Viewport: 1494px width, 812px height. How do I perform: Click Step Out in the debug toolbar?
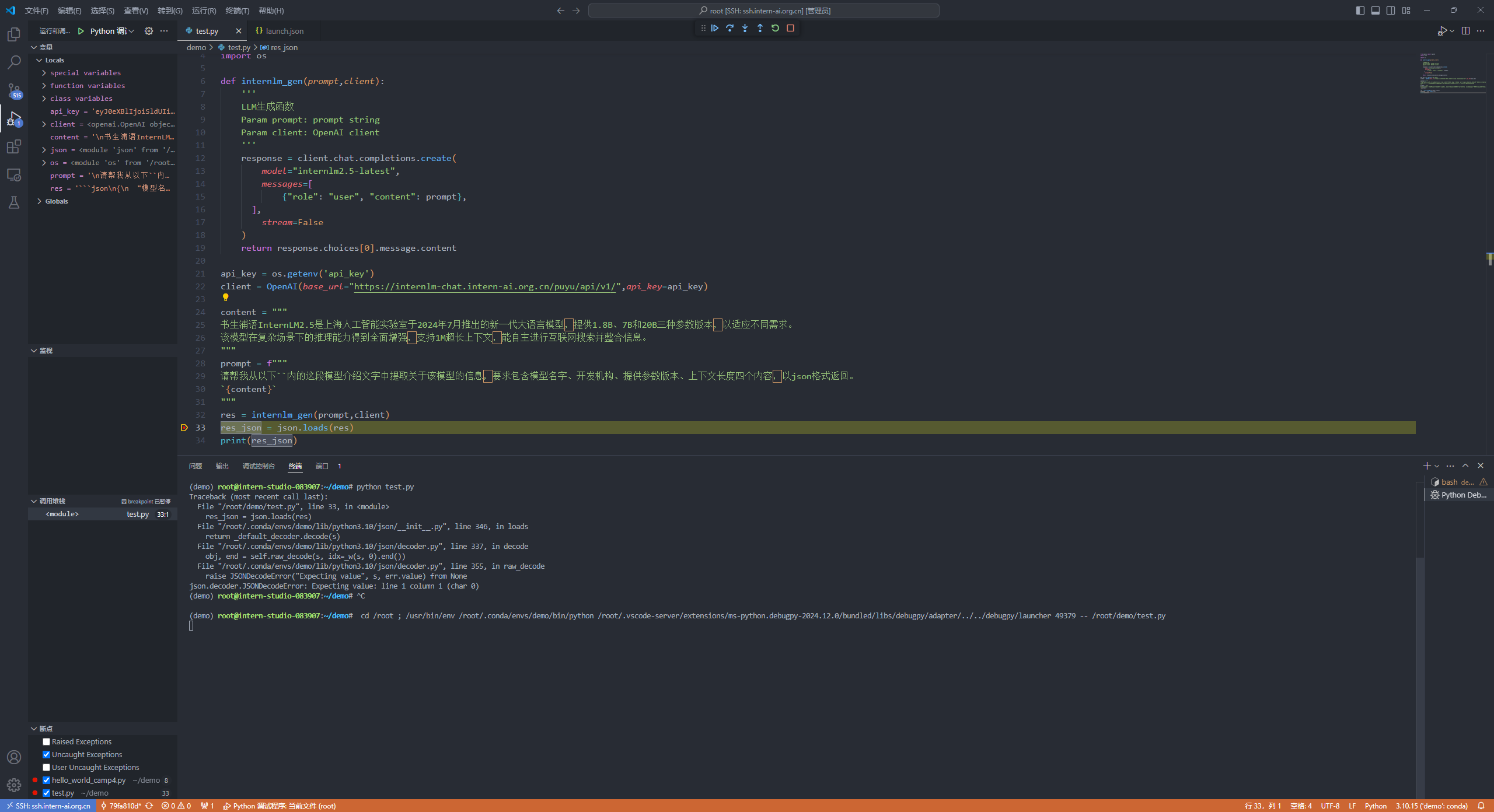tap(760, 28)
